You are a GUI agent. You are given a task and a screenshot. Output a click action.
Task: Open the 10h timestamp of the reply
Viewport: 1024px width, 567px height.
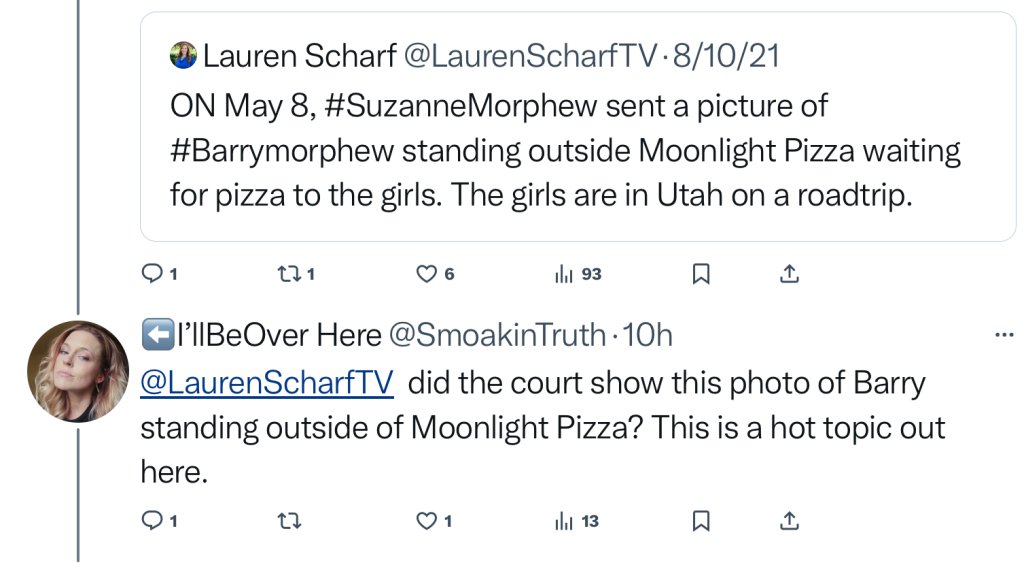click(647, 336)
